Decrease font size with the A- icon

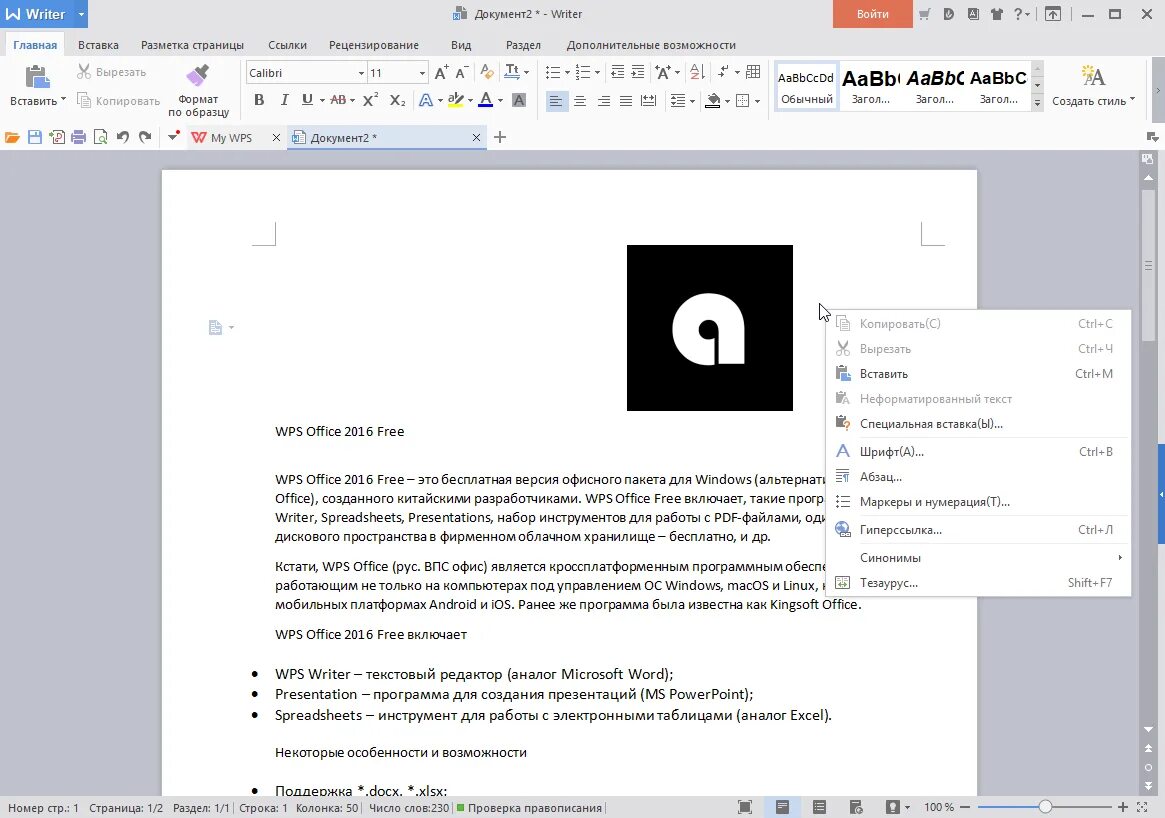point(461,72)
